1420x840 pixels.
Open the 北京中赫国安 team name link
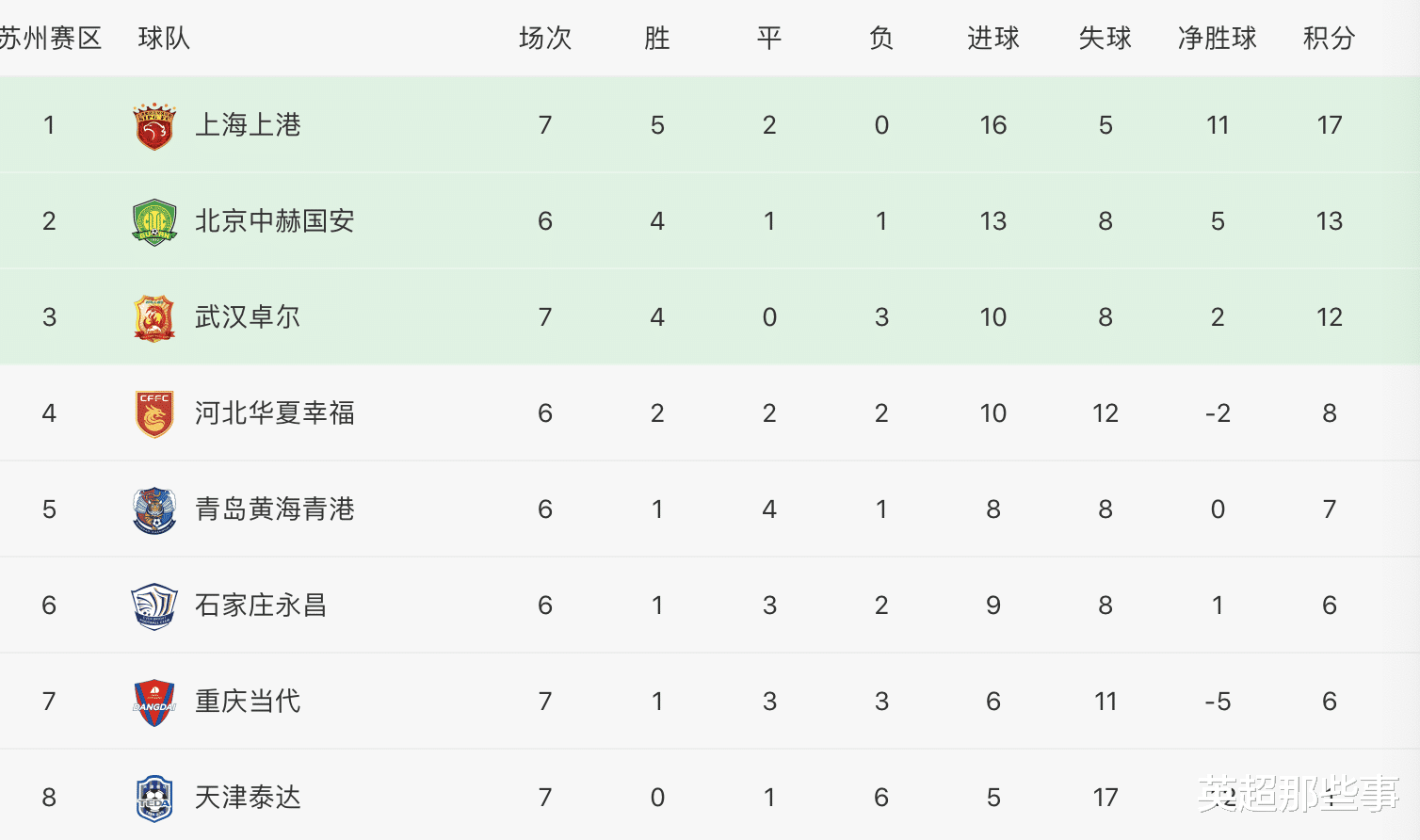274,221
